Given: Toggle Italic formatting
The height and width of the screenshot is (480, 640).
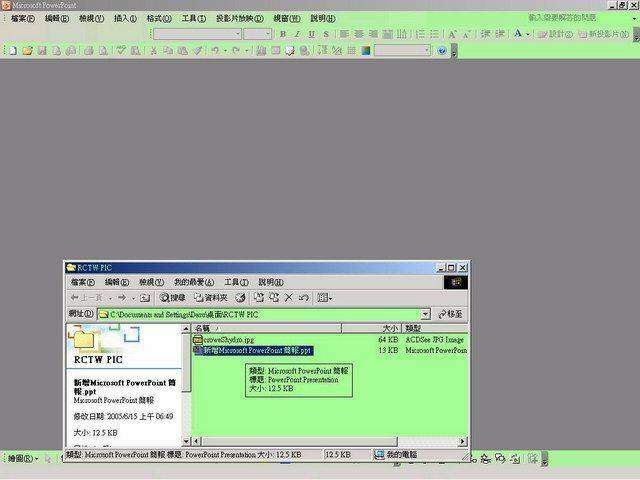Looking at the screenshot, I should (x=297, y=34).
